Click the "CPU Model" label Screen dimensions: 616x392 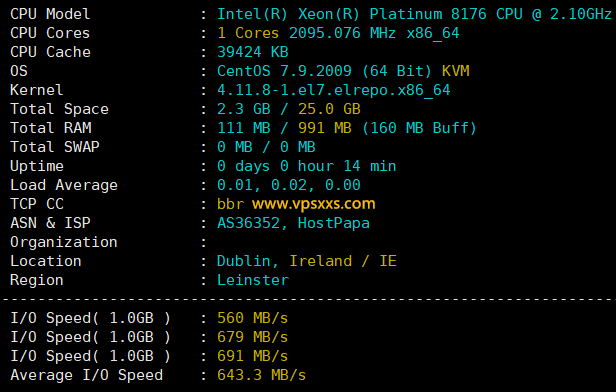[50, 14]
